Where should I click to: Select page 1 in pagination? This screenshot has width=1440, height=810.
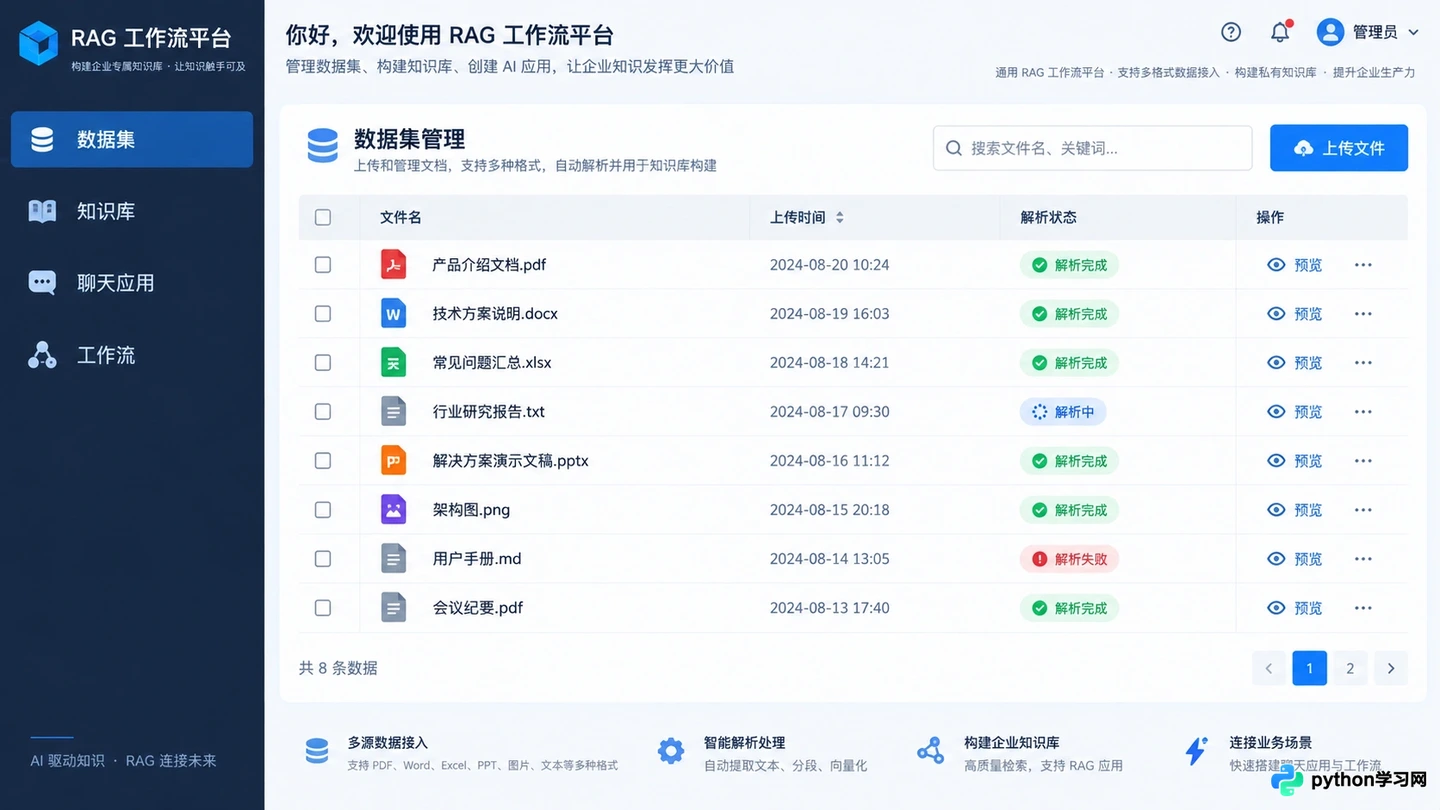1310,668
